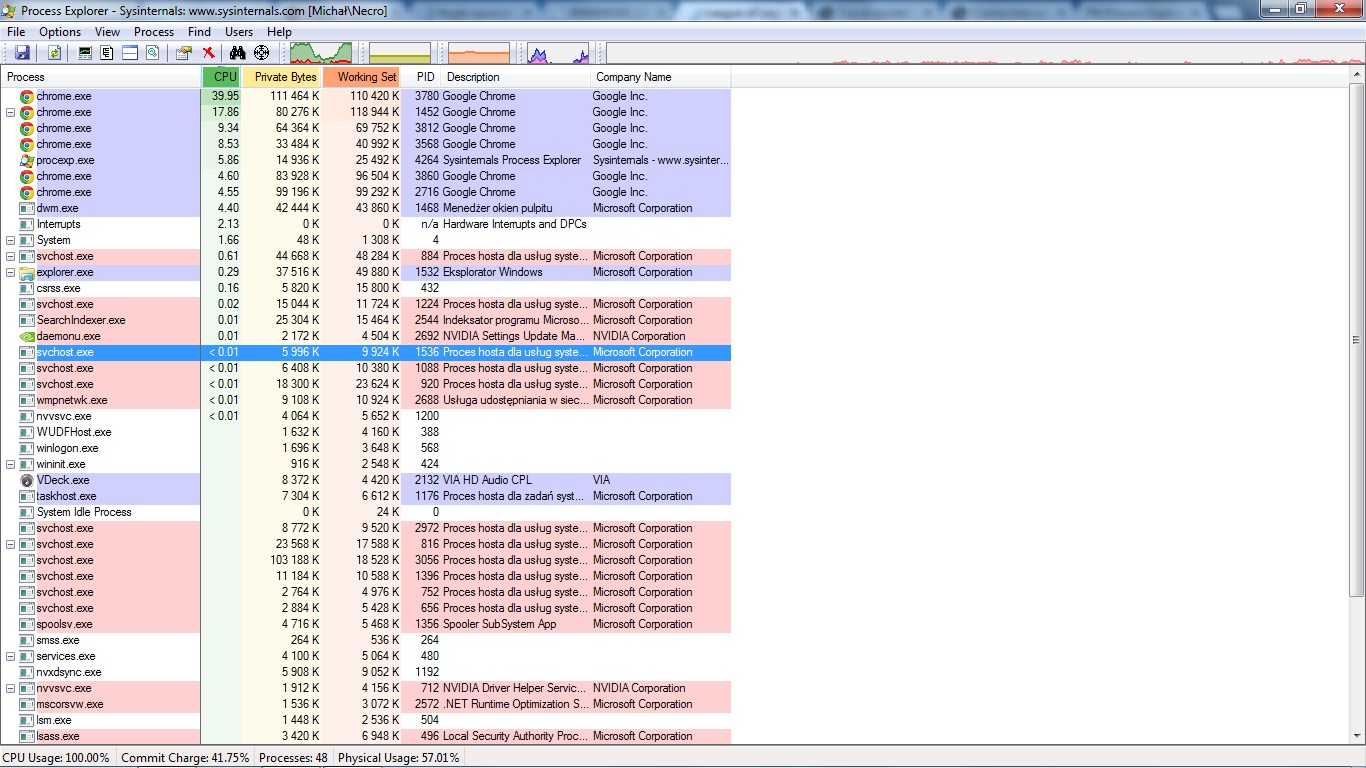1366x768 pixels.
Task: Open the green CPU usage mini graph
Action: point(321,53)
